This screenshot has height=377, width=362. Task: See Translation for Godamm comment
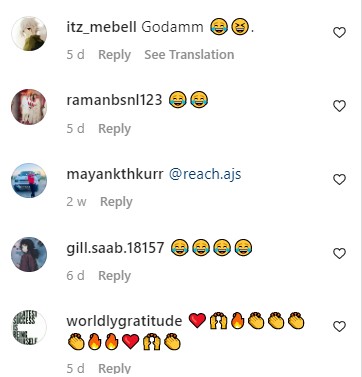tap(189, 55)
